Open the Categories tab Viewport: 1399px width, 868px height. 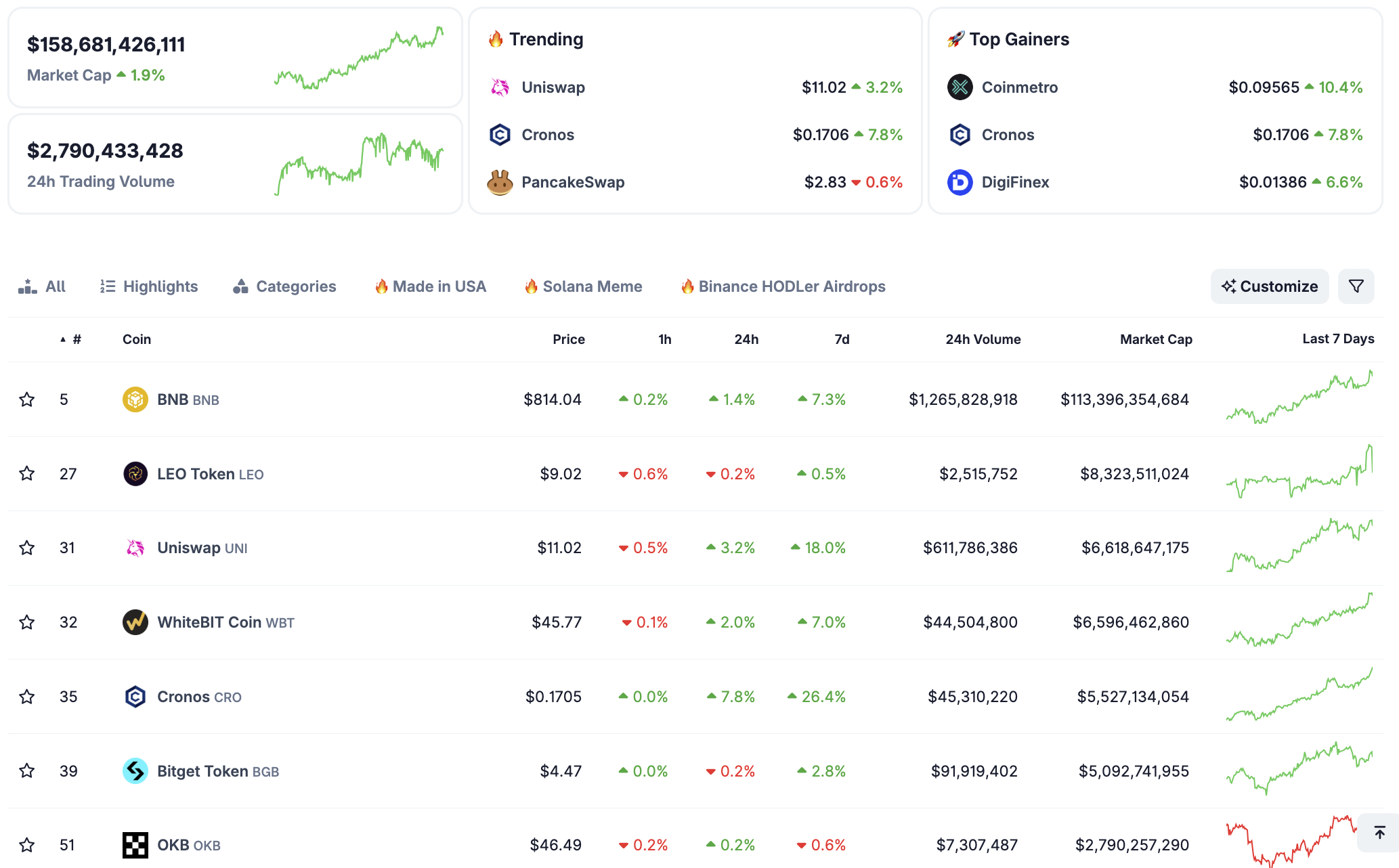[x=284, y=286]
